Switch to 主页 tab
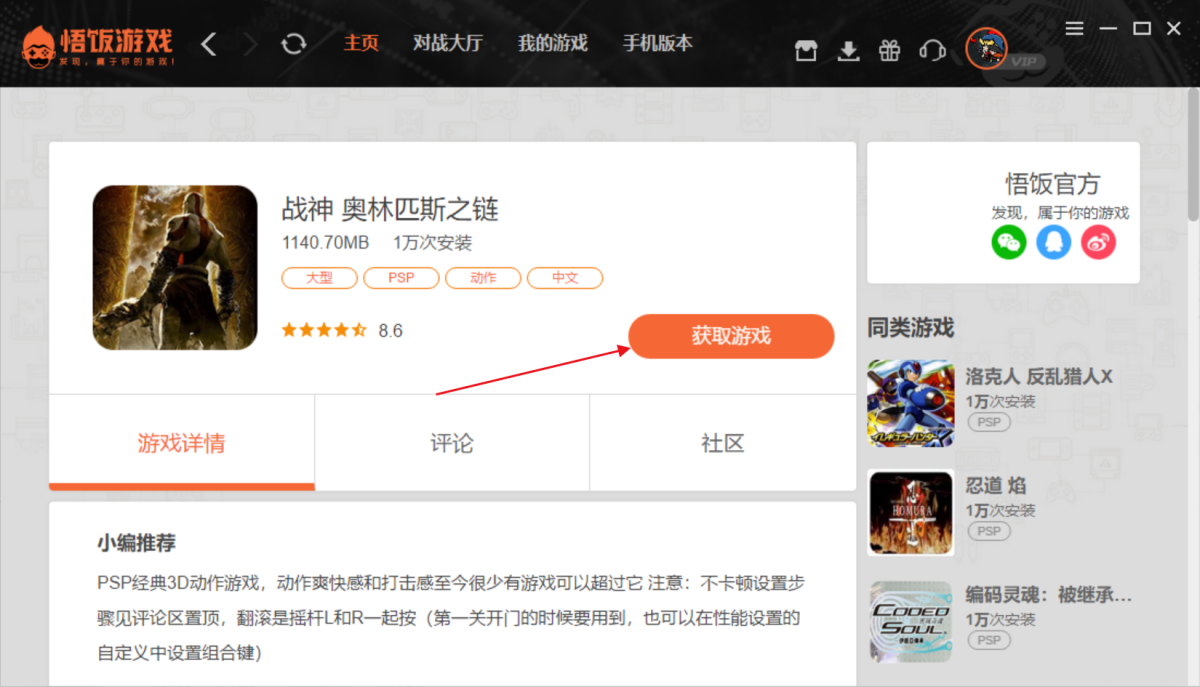 click(x=362, y=43)
